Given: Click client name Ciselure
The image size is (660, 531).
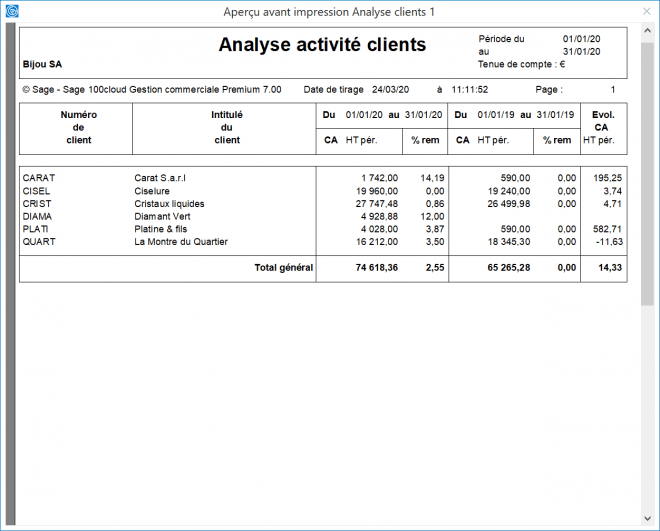Looking at the screenshot, I should (x=152, y=191).
